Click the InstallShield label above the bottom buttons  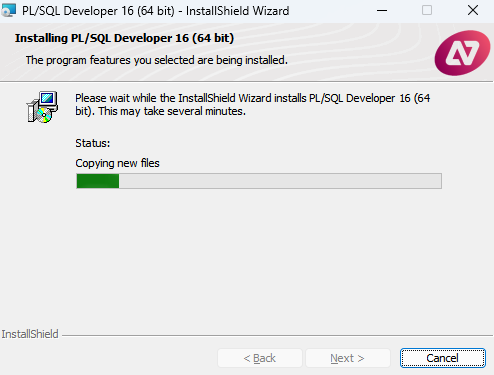point(30,334)
